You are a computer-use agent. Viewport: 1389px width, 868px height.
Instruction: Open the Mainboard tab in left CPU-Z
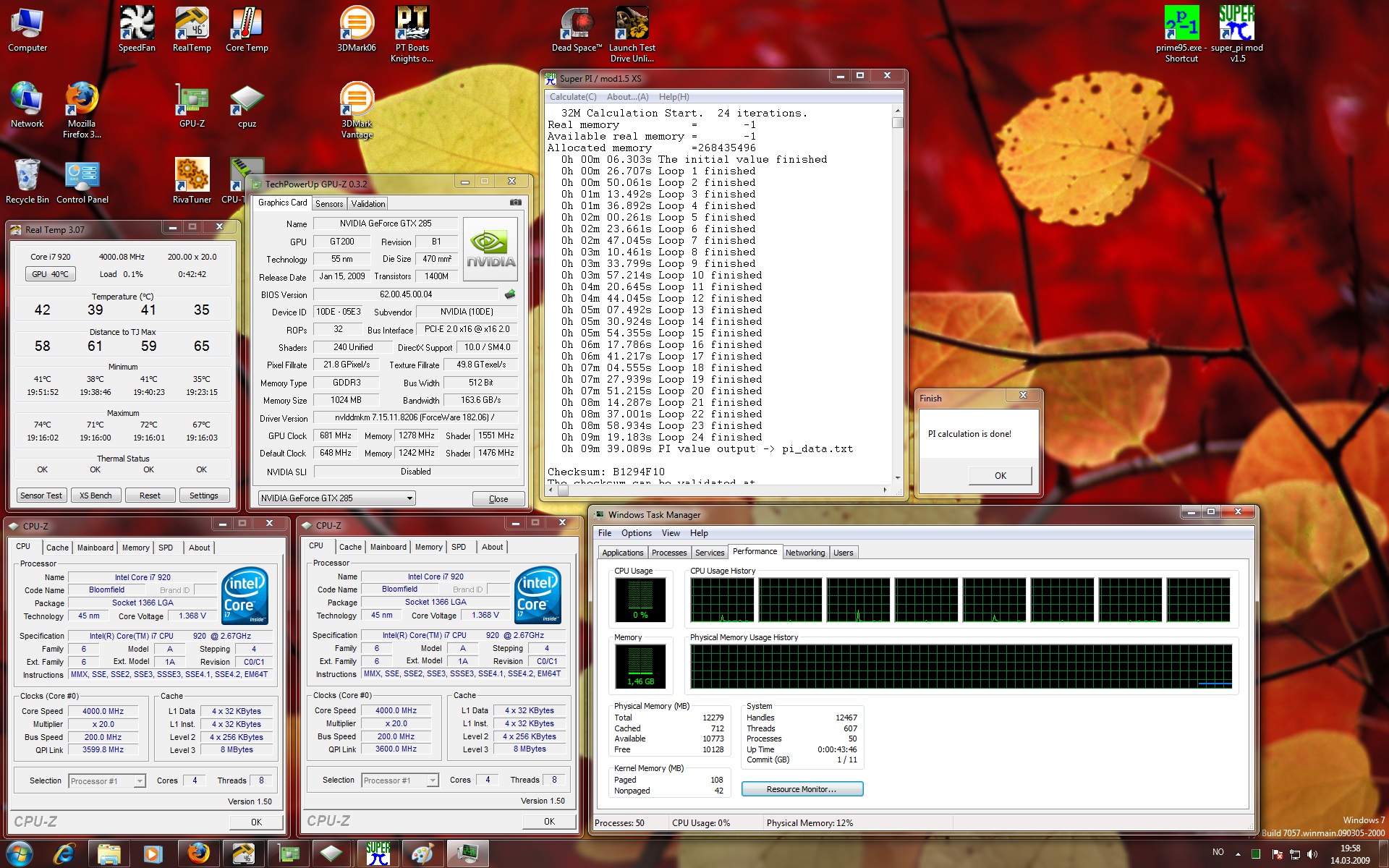point(95,548)
